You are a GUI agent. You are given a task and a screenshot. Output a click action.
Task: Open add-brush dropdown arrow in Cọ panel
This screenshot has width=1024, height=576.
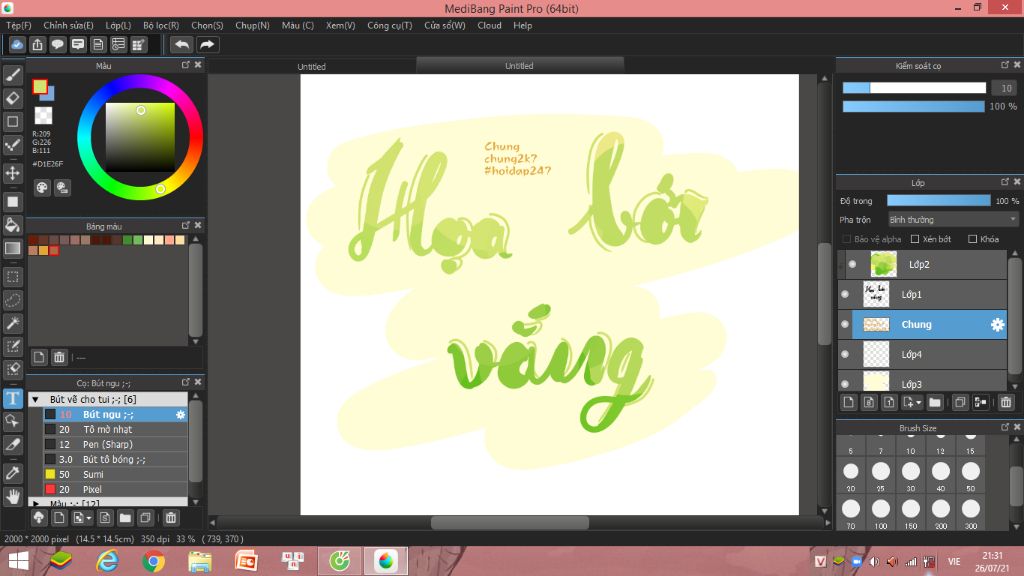88,518
